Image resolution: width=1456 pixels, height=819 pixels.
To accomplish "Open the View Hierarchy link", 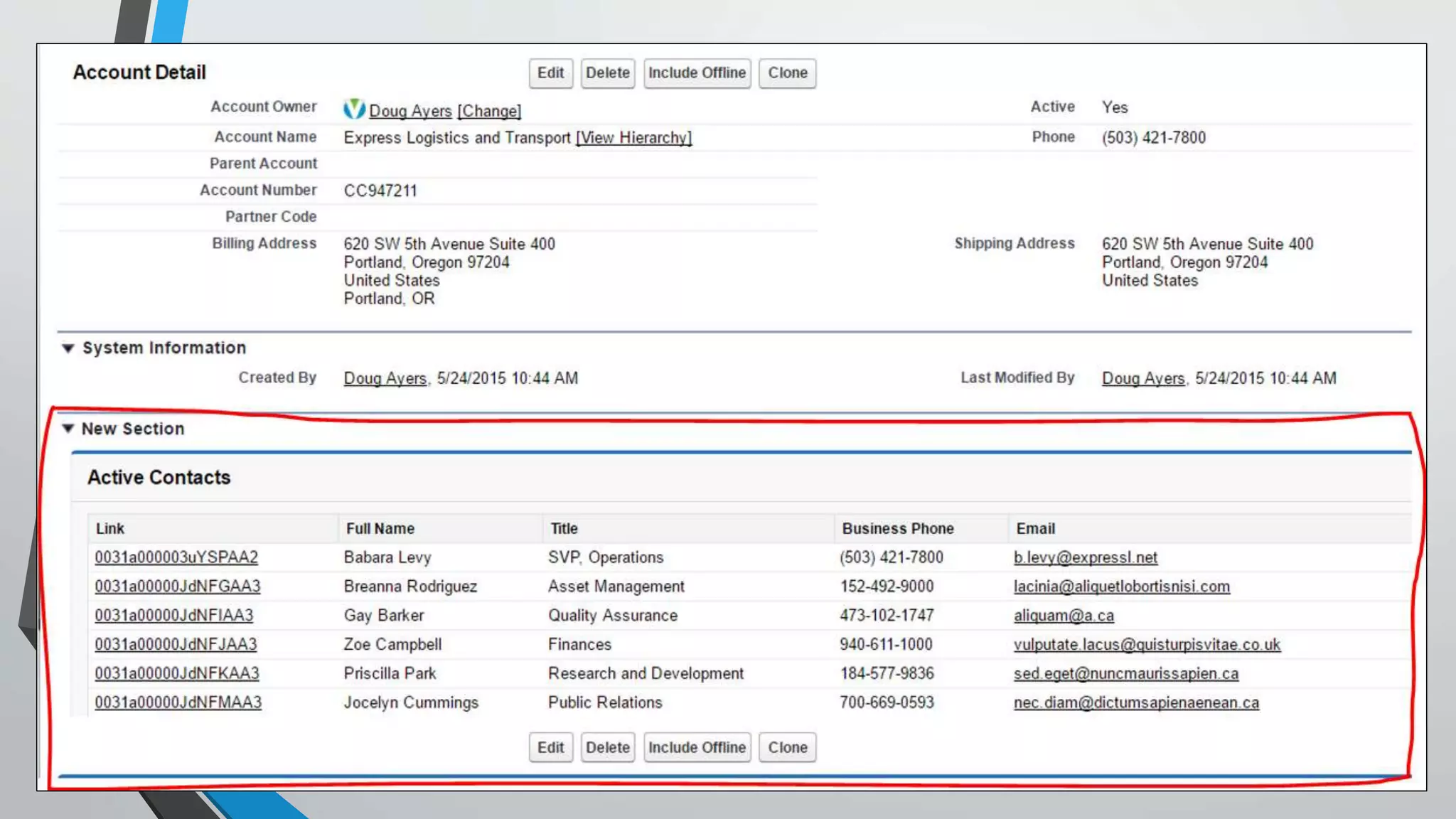I will 633,138.
